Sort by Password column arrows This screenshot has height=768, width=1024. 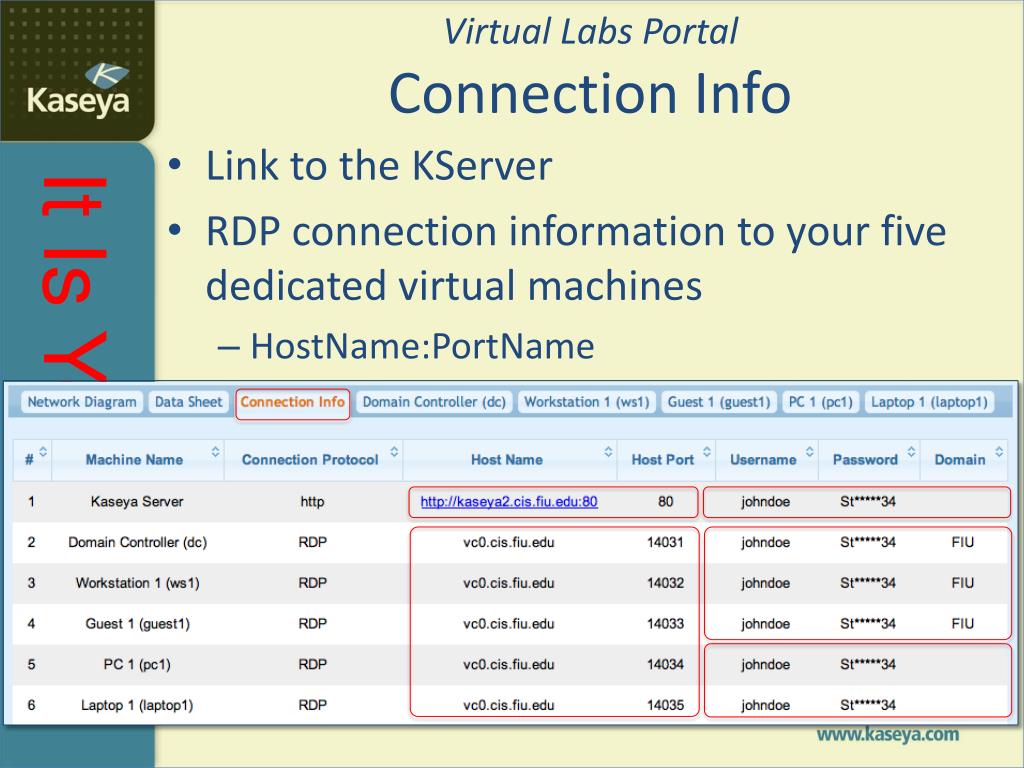[x=912, y=452]
